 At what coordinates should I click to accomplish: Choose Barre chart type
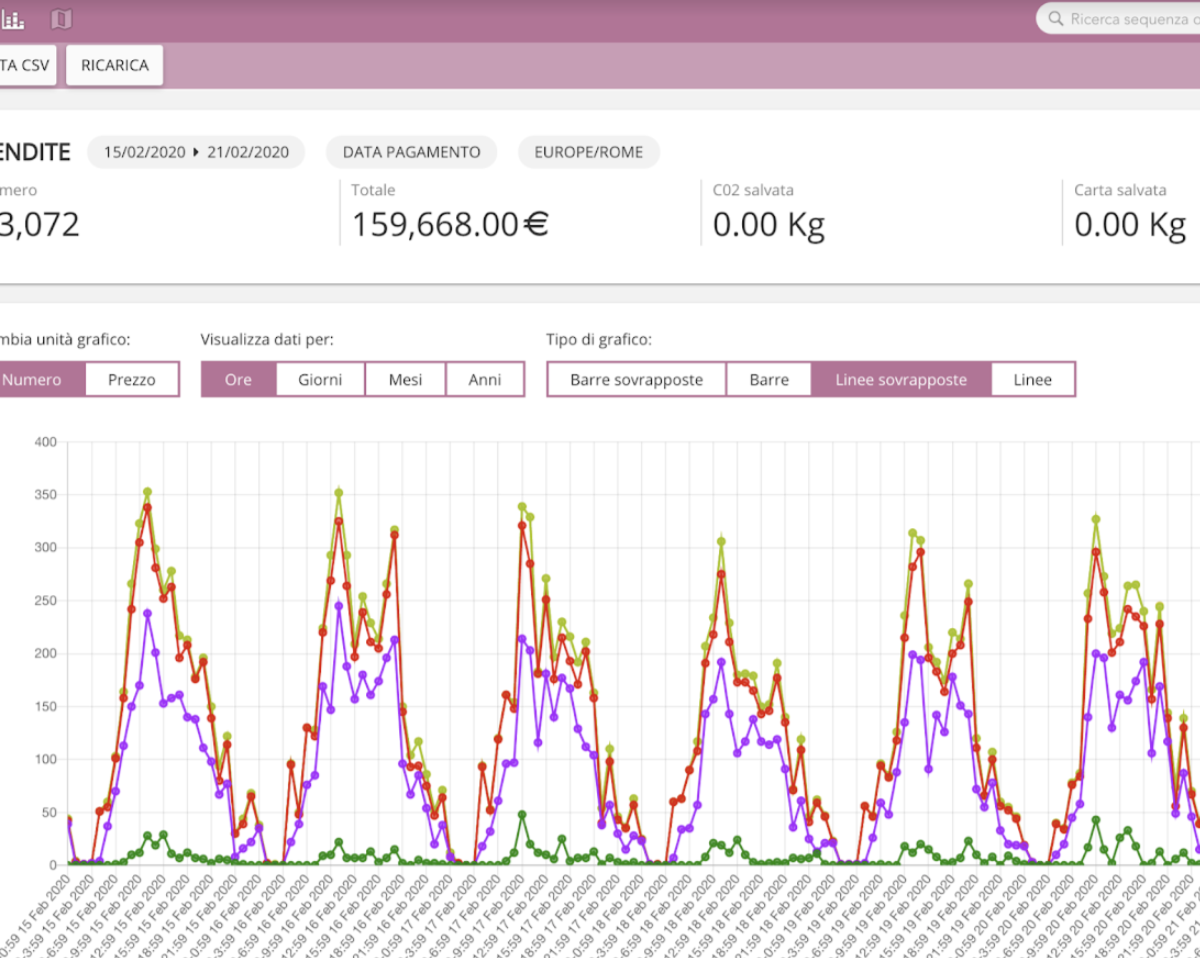tap(769, 380)
